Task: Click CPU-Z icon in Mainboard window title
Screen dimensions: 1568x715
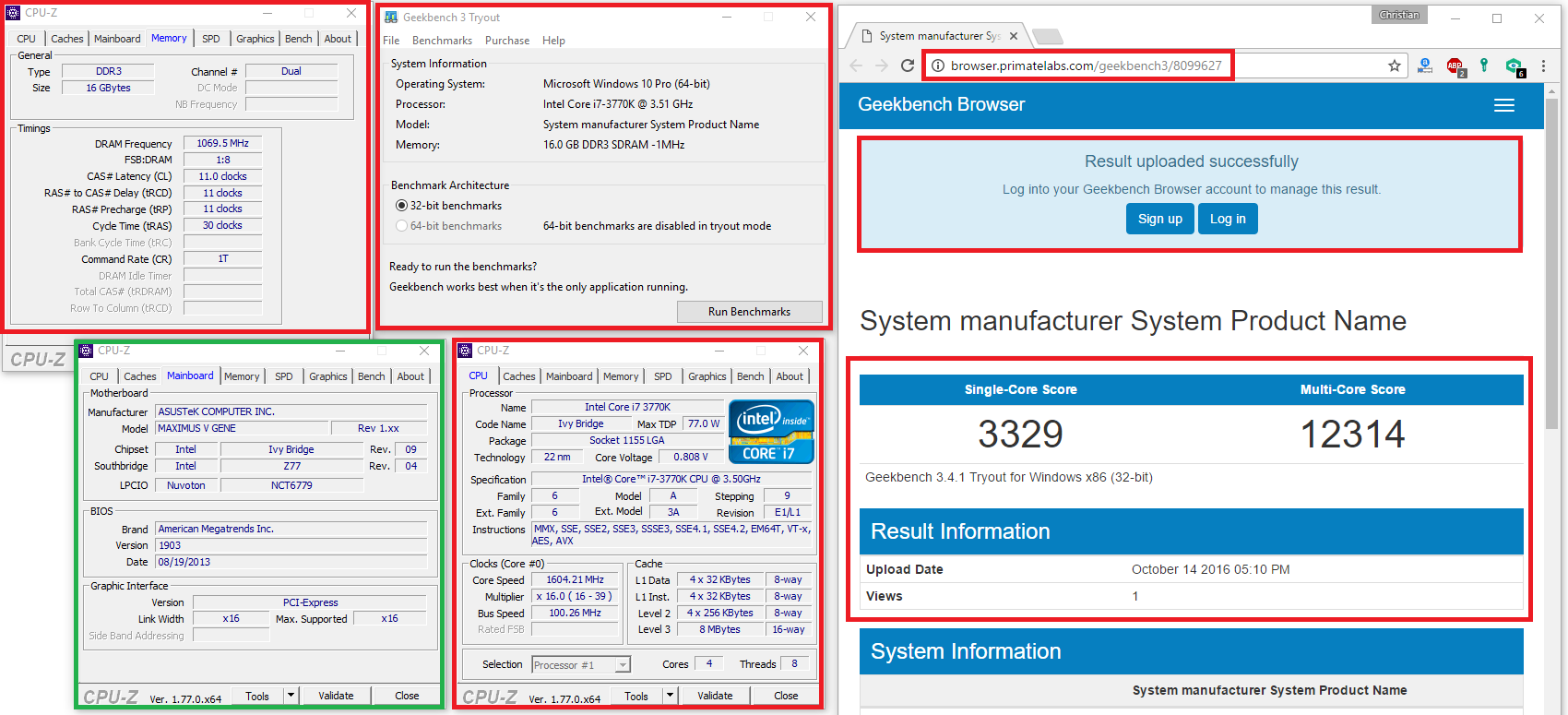Action: 86,351
